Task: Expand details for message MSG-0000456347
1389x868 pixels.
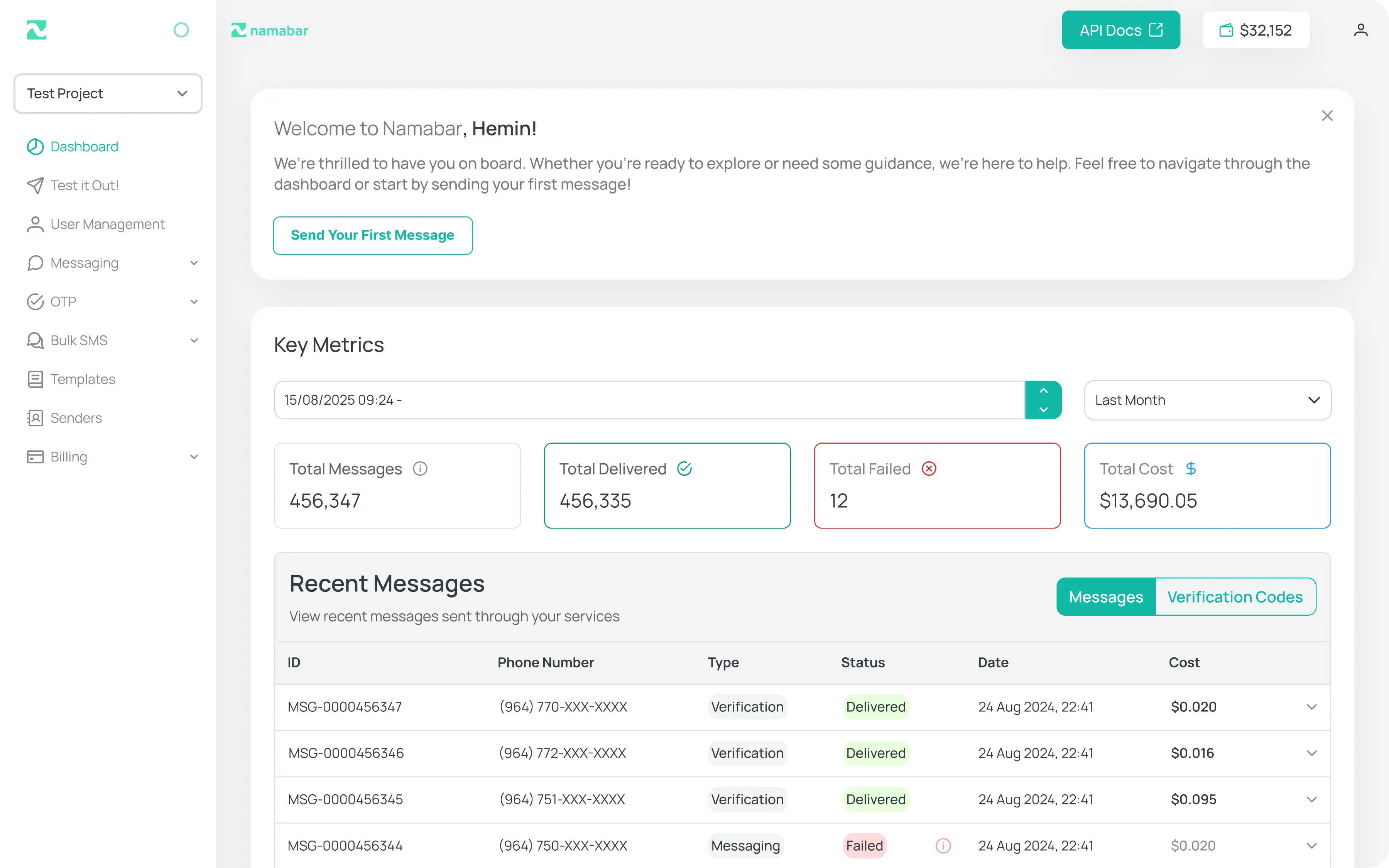Action: coord(1312,707)
